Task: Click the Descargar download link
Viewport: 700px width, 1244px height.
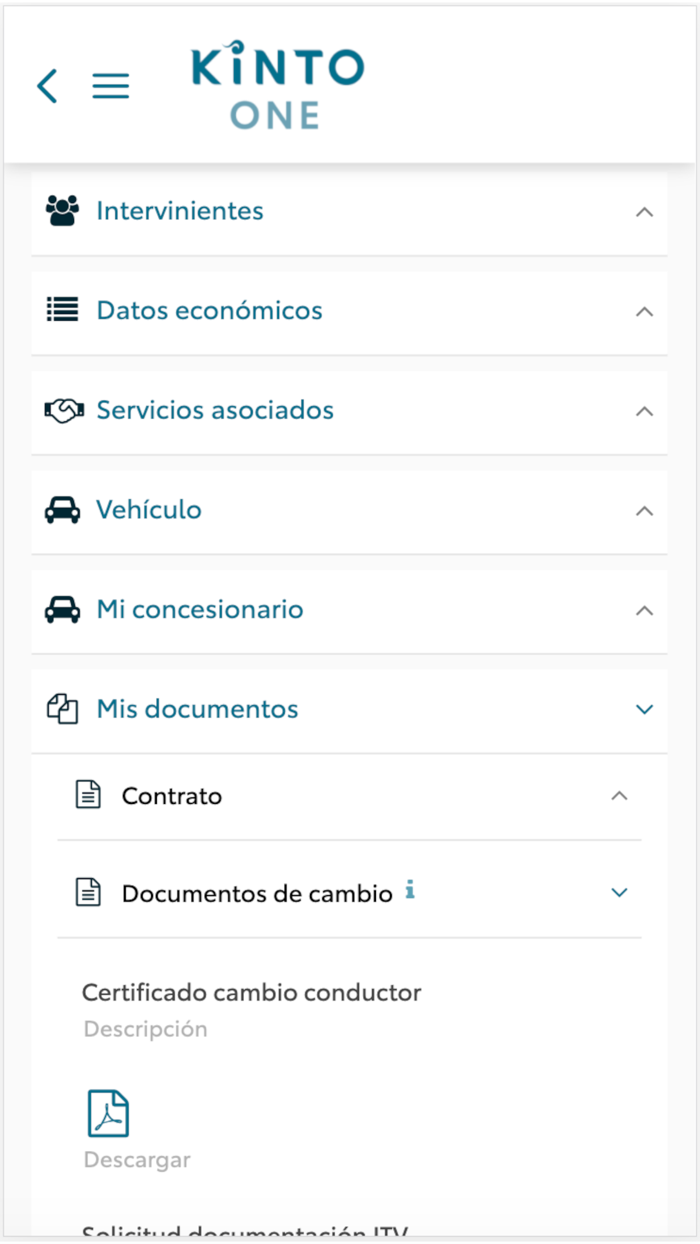Action: click(x=137, y=1159)
